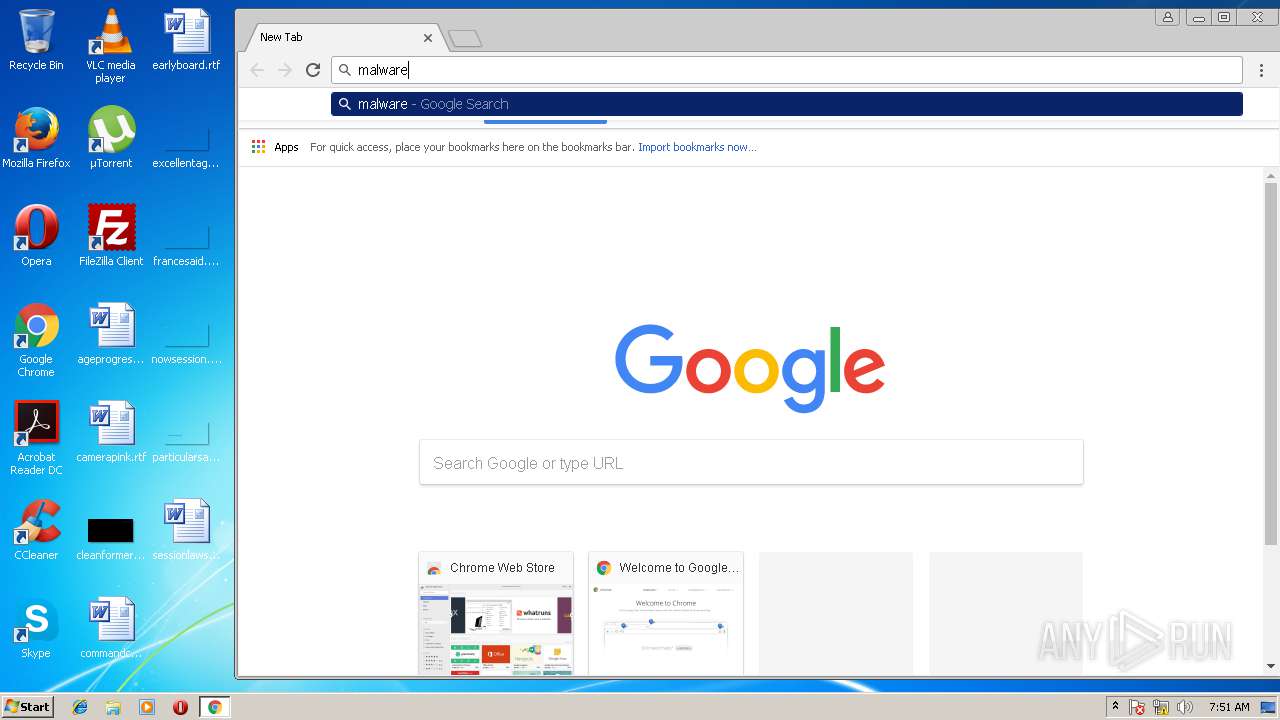Click the page's vertical scrollbar thumb
1280x720 pixels.
[1271, 363]
